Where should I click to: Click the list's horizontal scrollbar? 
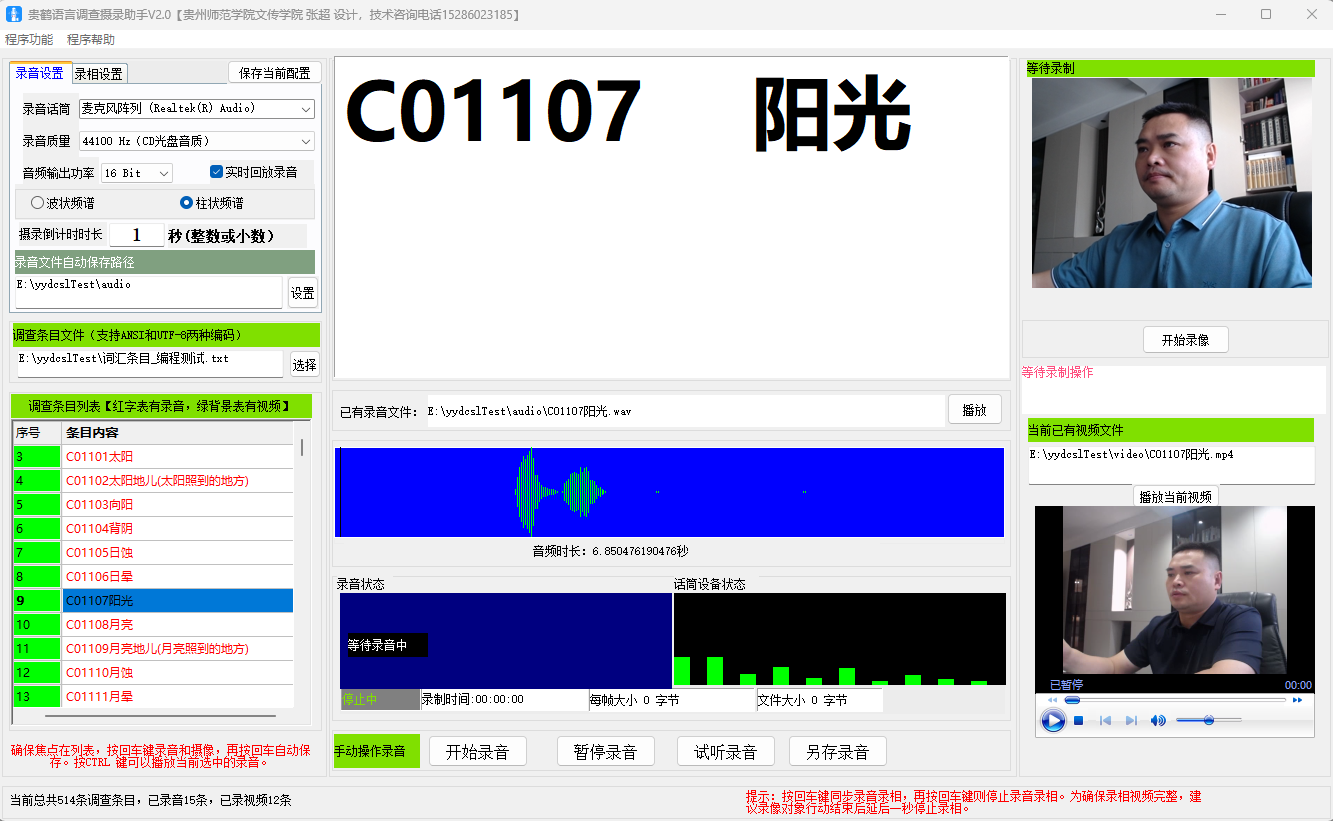coord(160,716)
